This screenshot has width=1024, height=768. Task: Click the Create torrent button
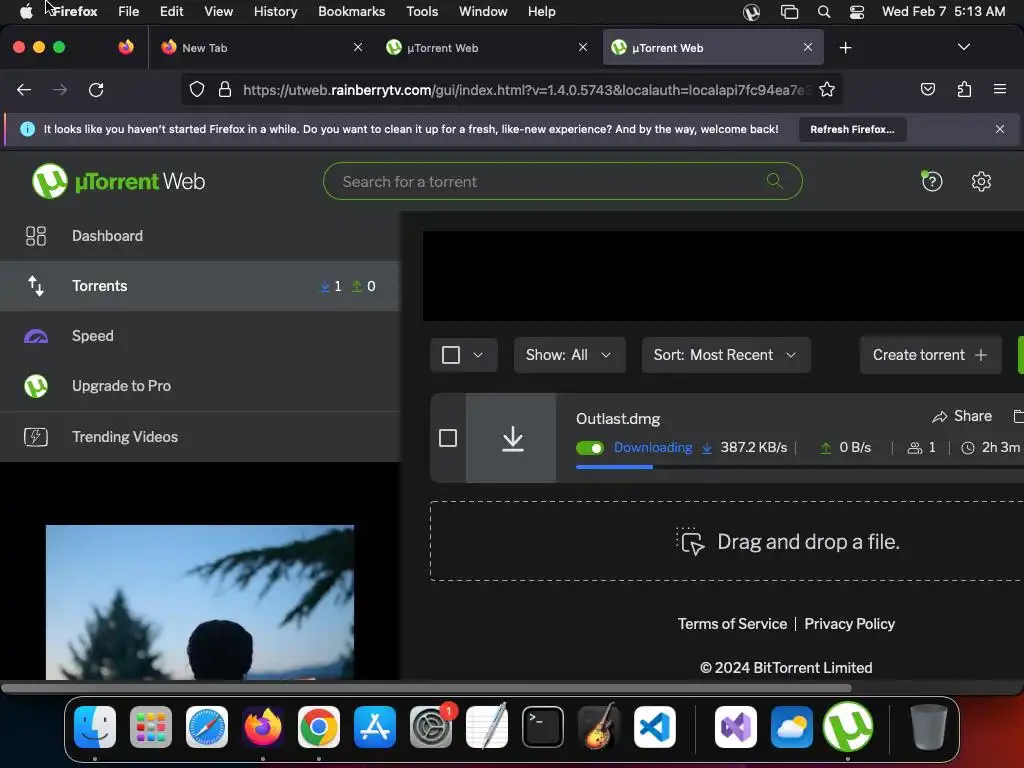(930, 355)
